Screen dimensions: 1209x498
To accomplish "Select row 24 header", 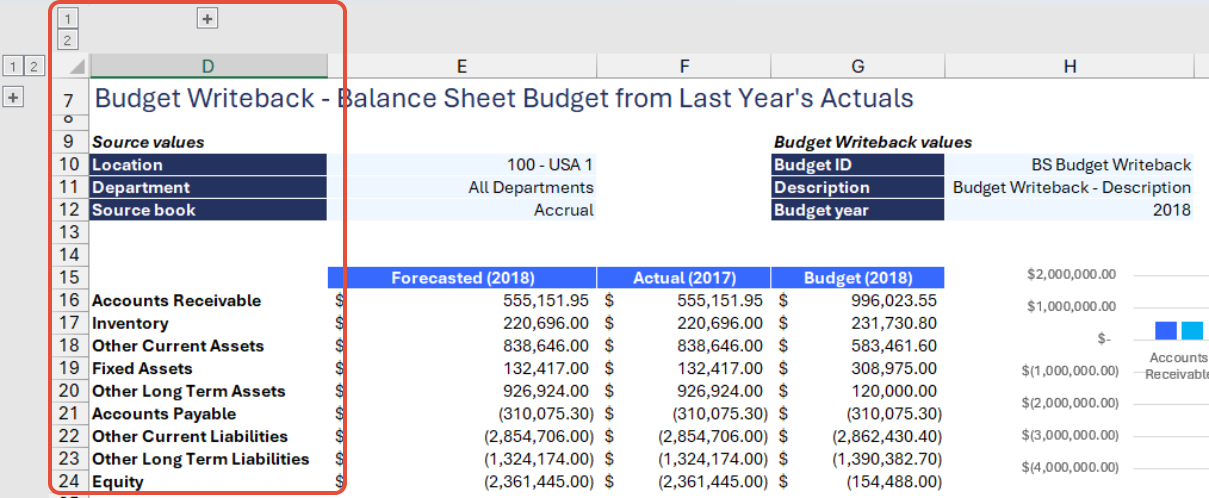I will point(69,482).
